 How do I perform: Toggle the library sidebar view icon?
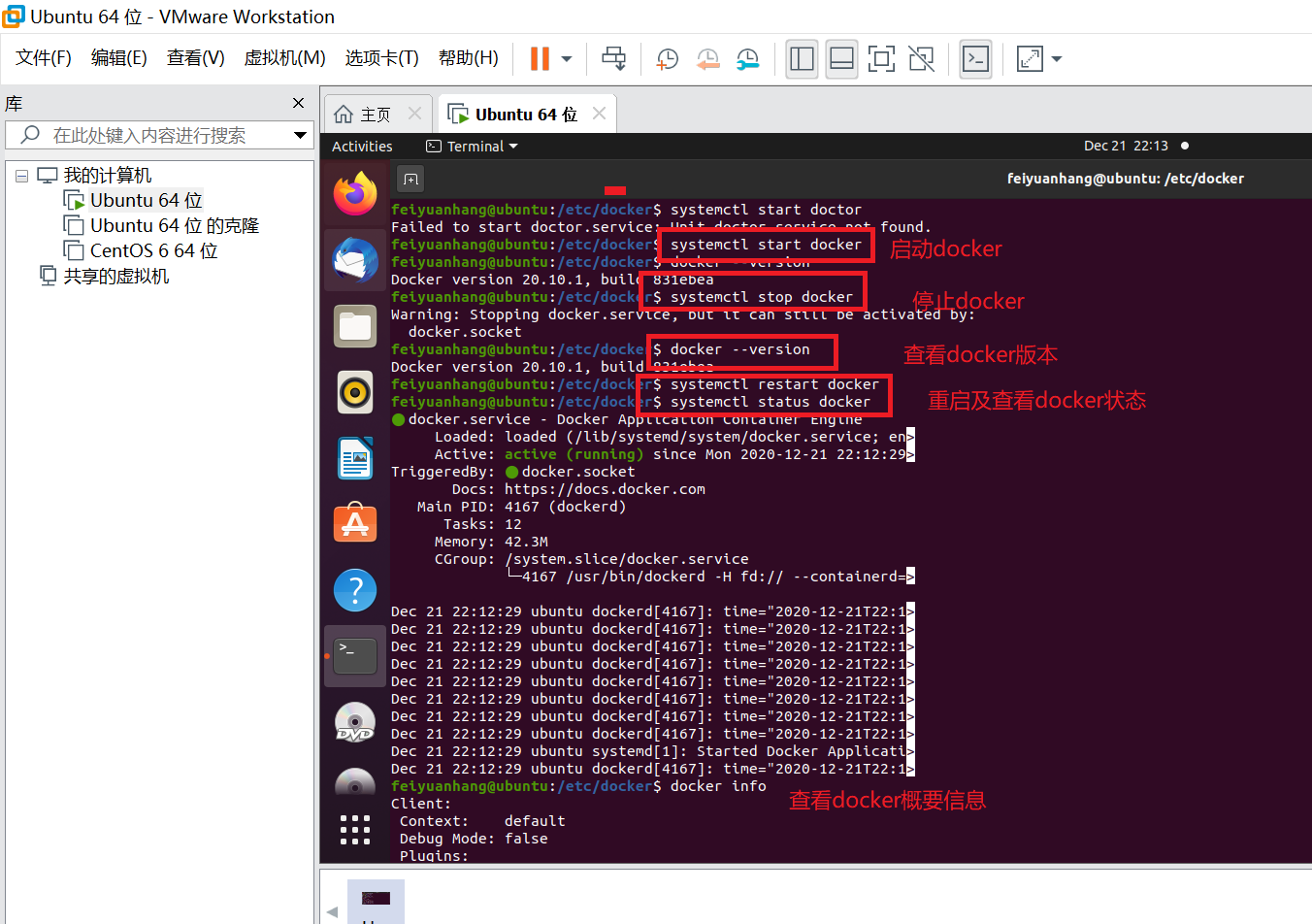803,59
